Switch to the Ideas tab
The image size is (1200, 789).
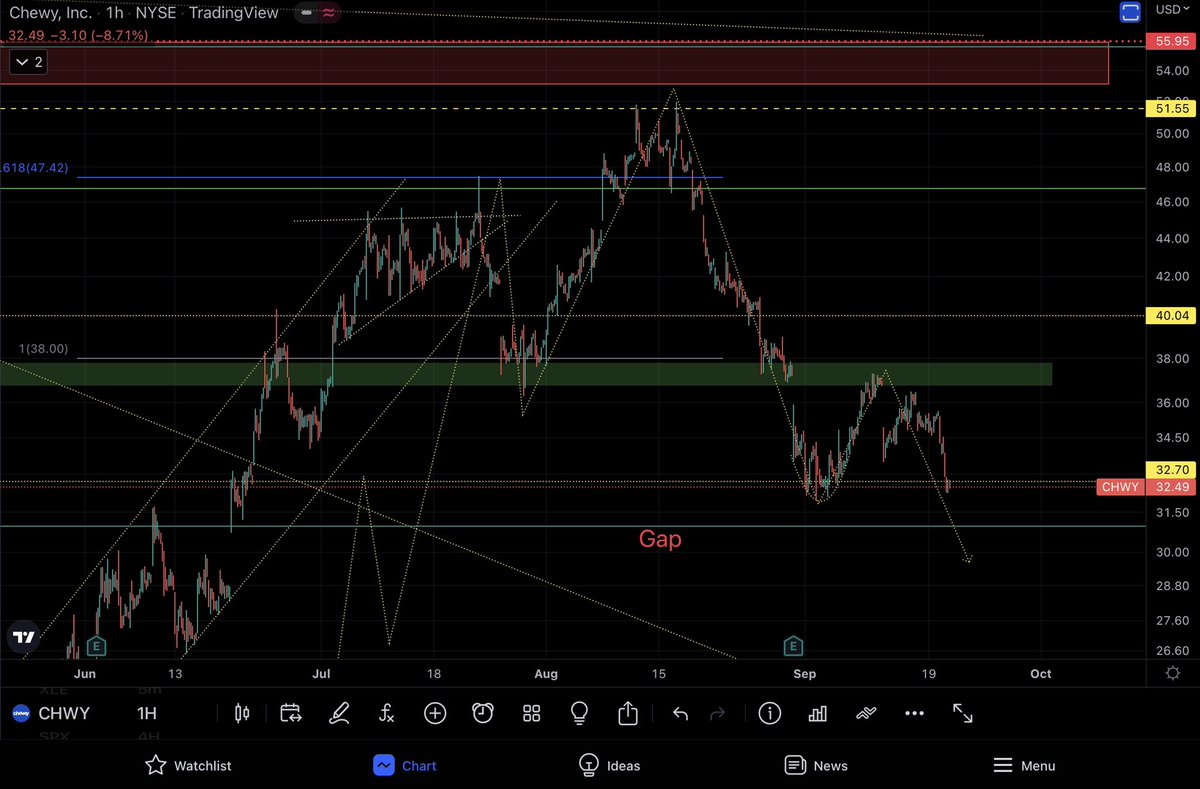coord(610,765)
